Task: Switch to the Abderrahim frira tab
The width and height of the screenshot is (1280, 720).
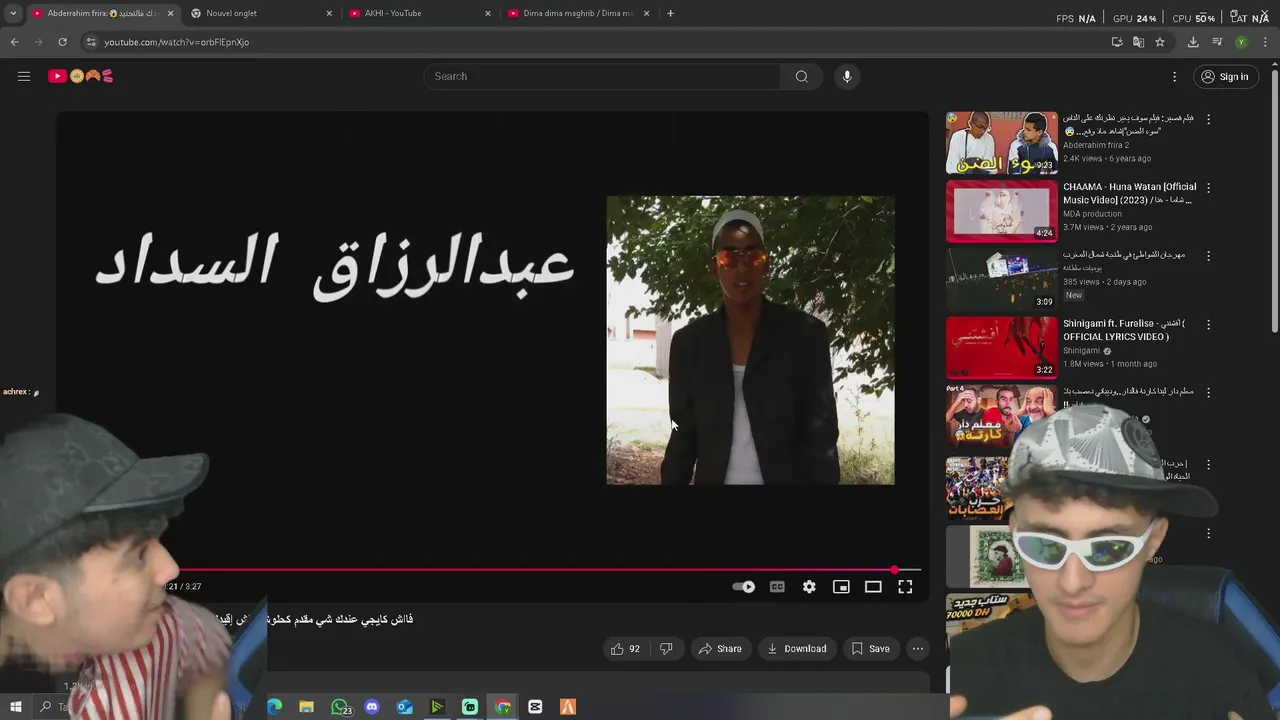Action: 103,13
